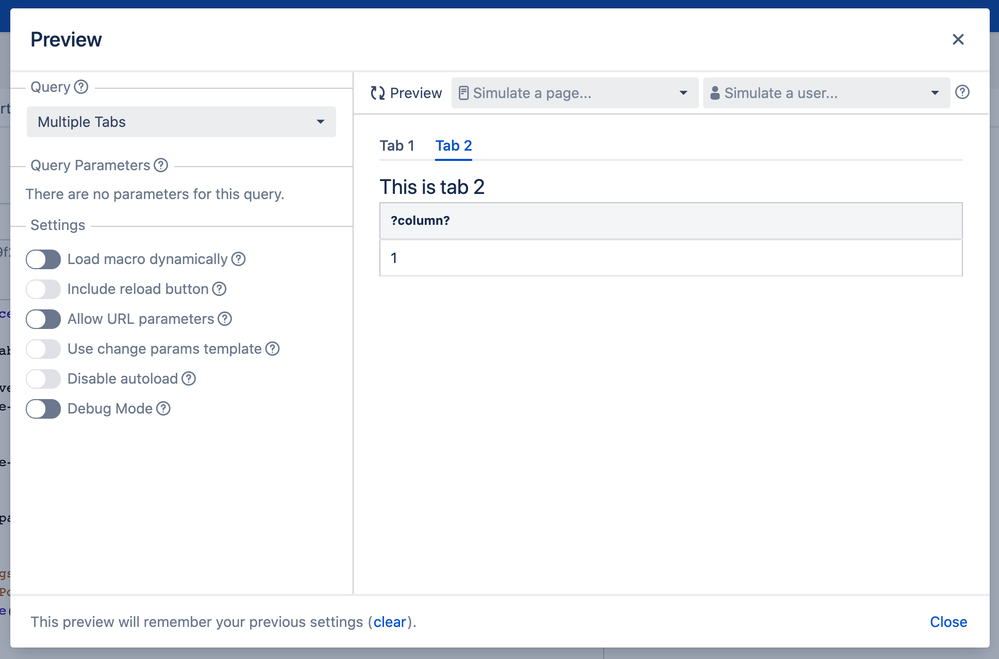Open the Simulate a user dropdown

coord(826,93)
